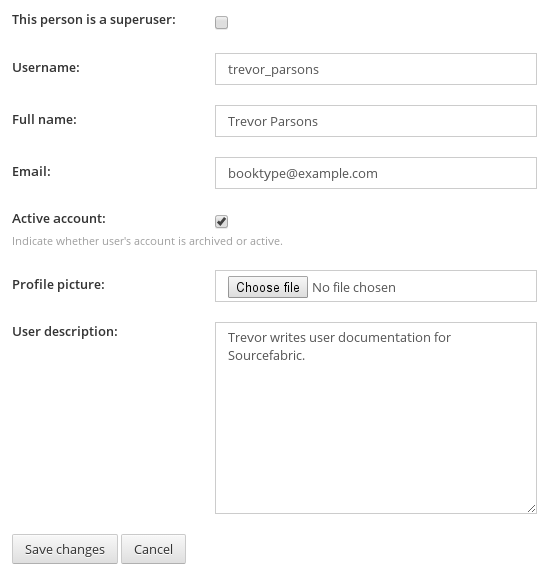Click the 'User description:' label
551x579 pixels.
(x=65, y=332)
